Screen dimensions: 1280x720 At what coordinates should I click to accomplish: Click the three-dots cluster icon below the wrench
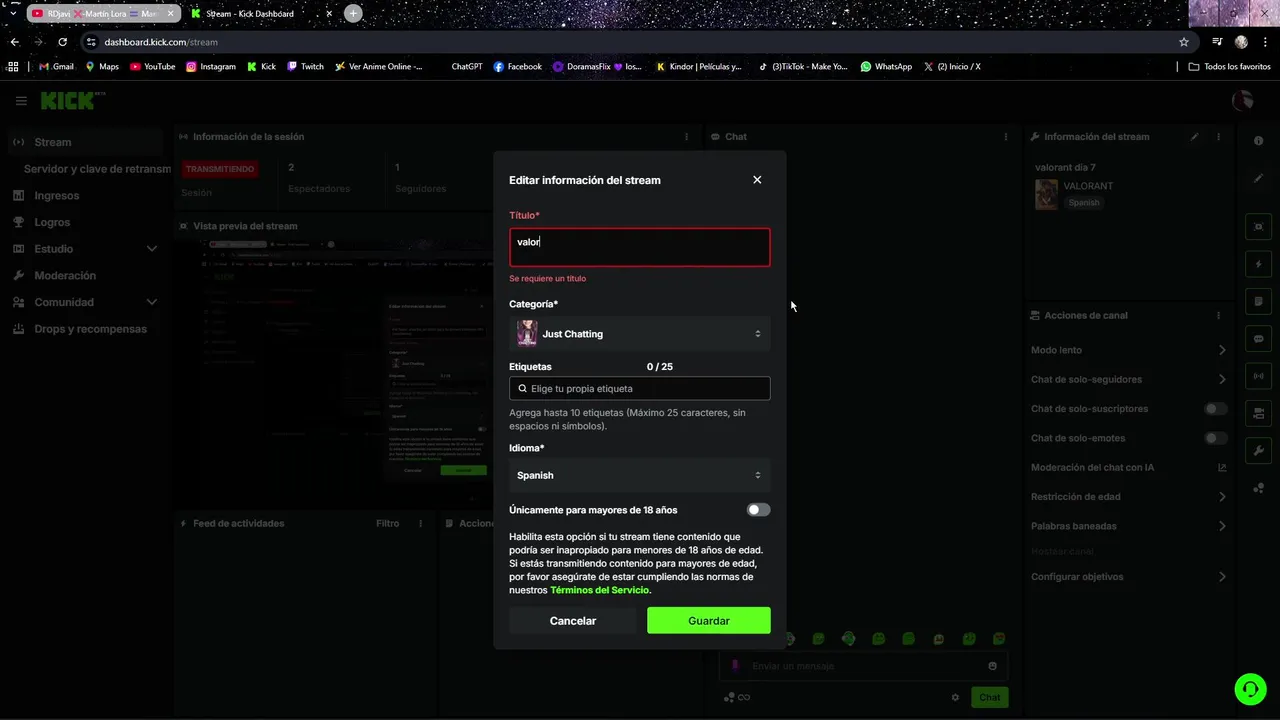coord(1258,488)
